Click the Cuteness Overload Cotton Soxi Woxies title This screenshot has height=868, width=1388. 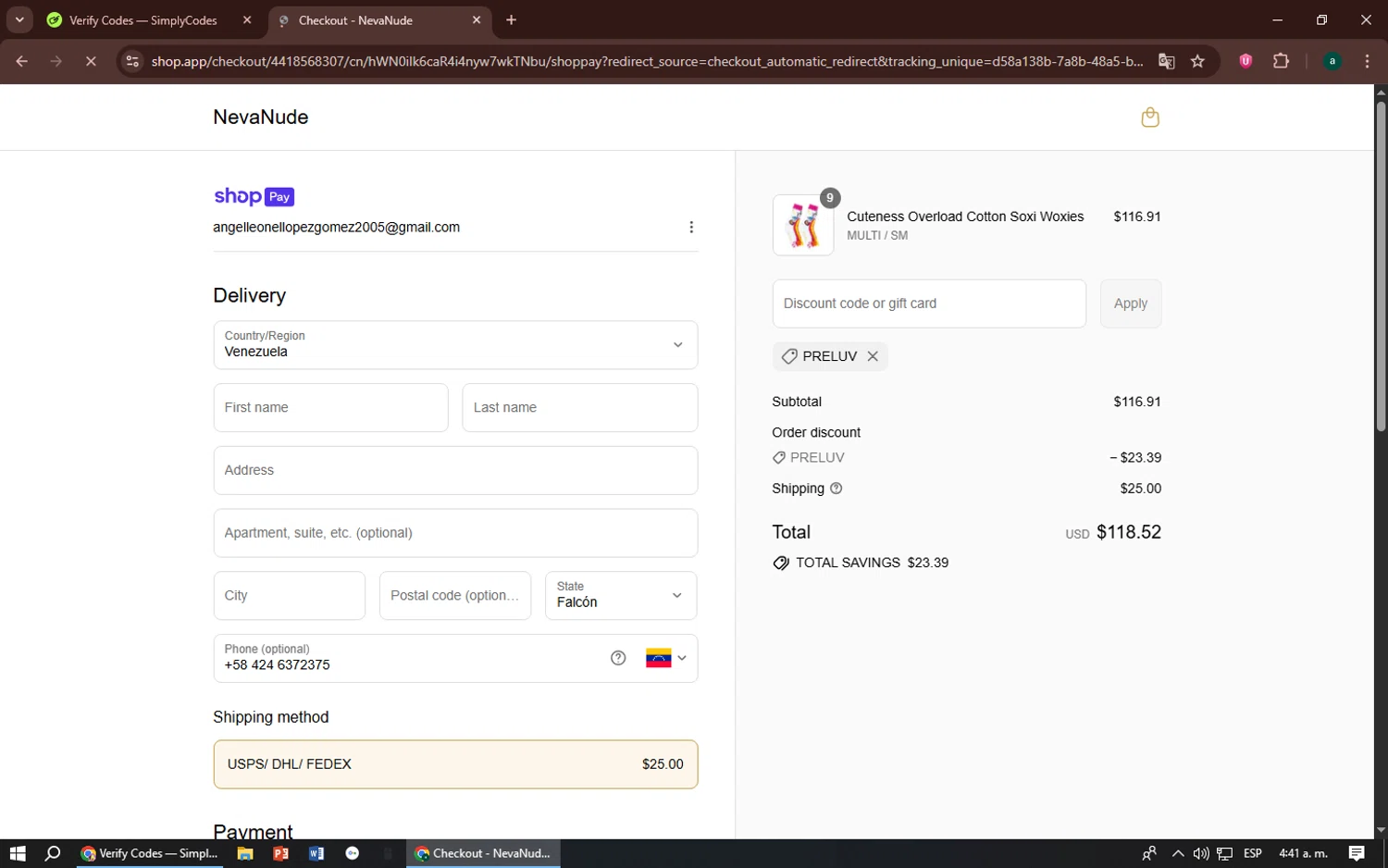[x=965, y=217]
